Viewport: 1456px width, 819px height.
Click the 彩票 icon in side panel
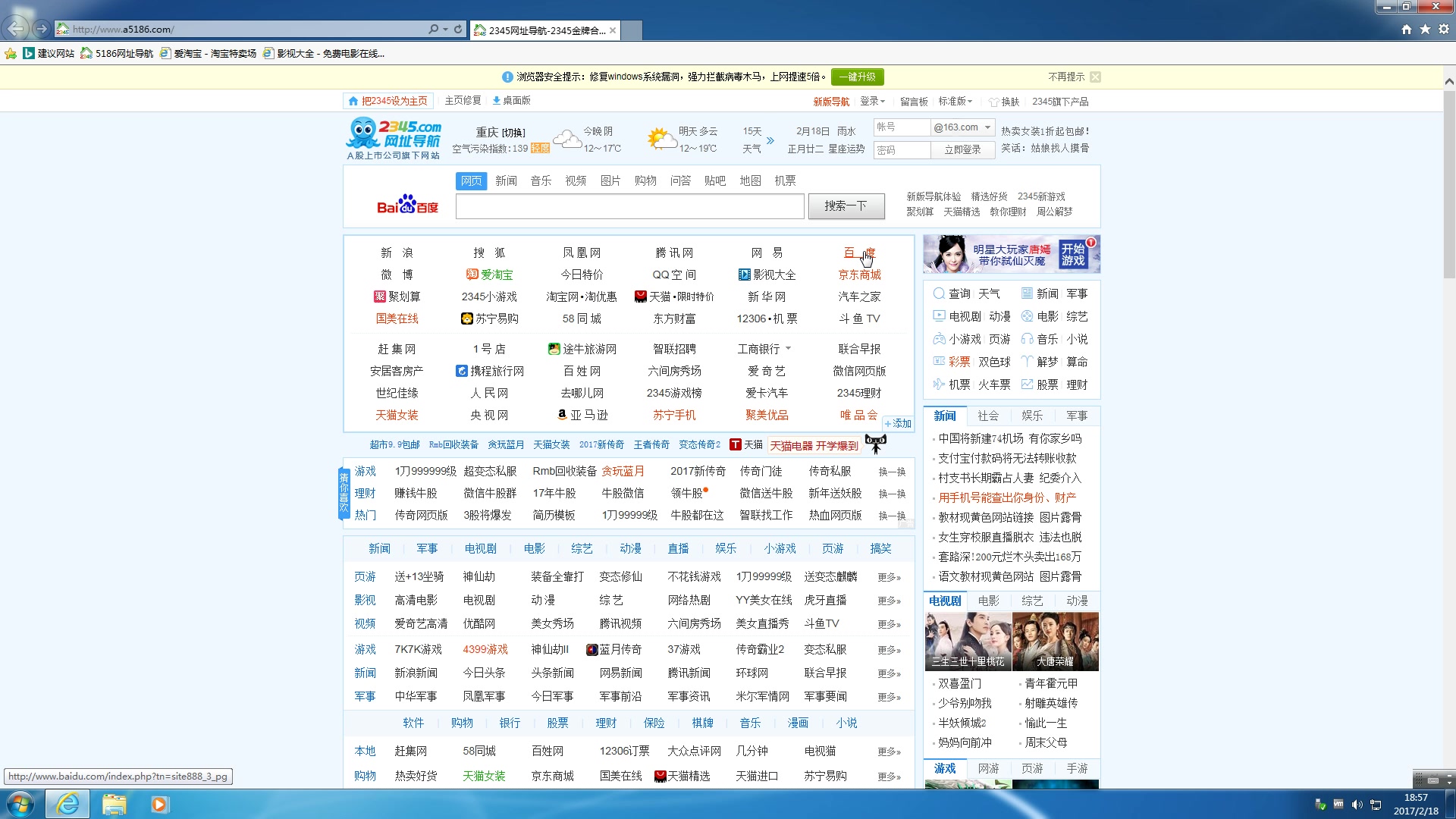[939, 362]
